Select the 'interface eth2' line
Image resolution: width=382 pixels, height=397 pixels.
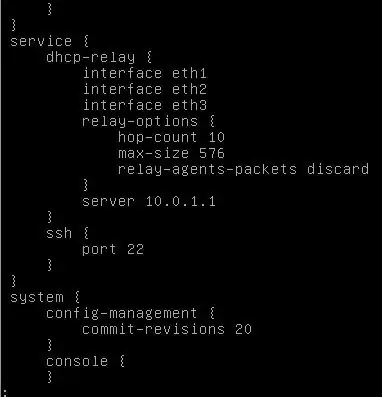[145, 89]
